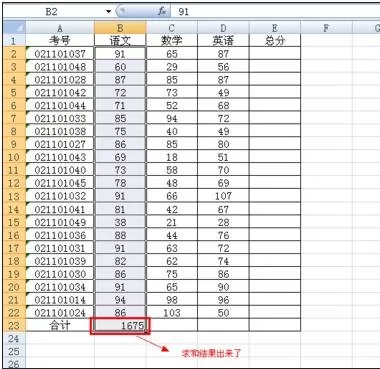Click empty total cell under 数学 in row 23

(x=172, y=325)
